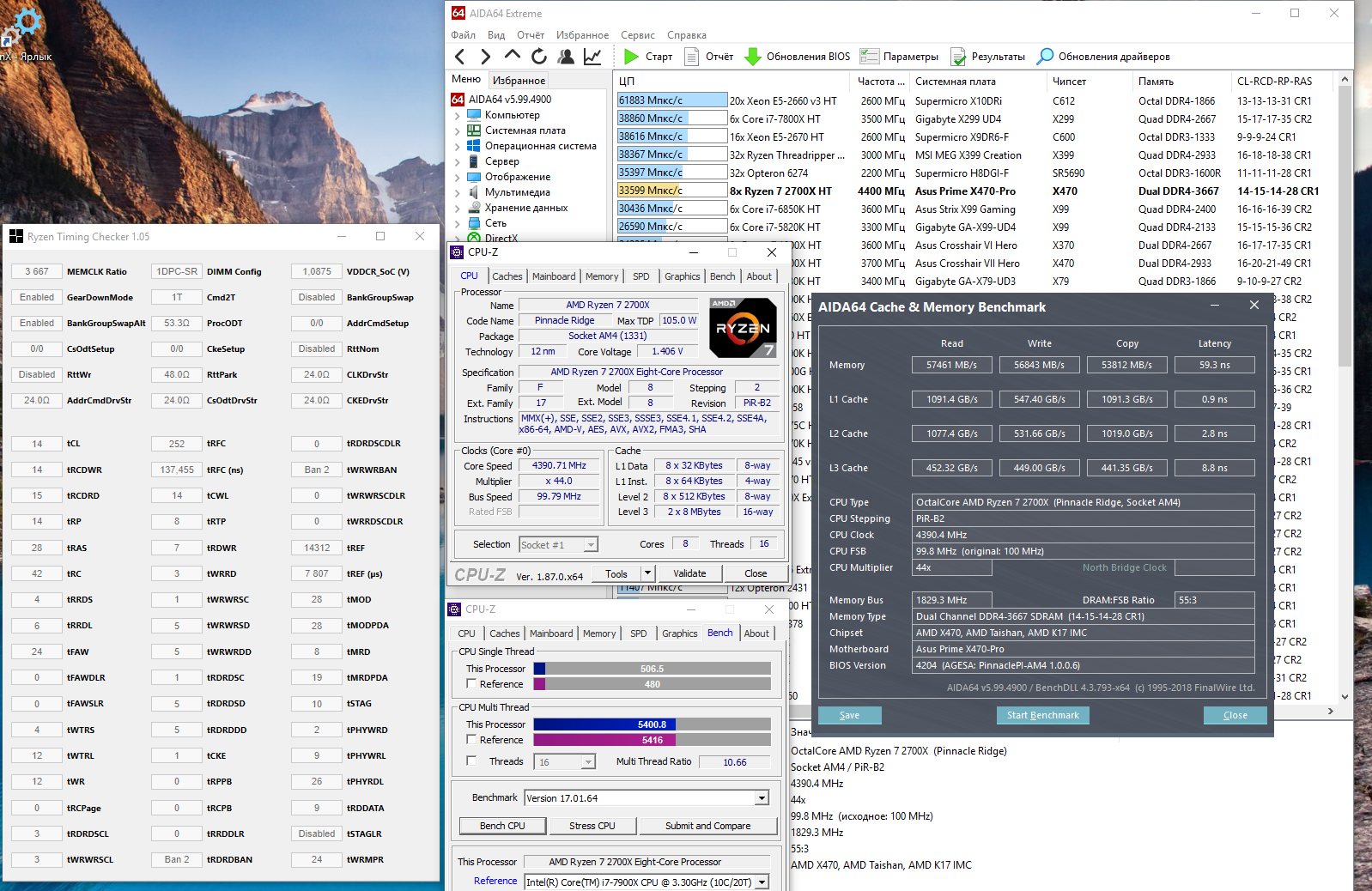The image size is (1372, 891).
Task: Click Submit and Compare button
Action: click(708, 826)
